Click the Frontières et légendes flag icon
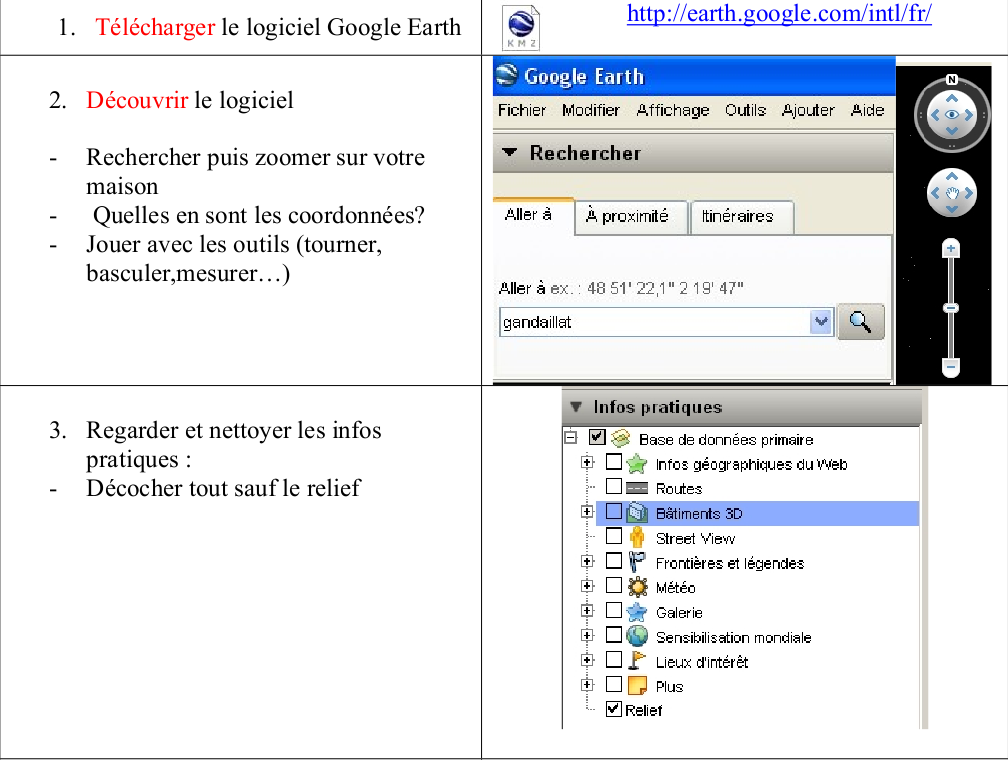This screenshot has height=760, width=1008. (636, 562)
